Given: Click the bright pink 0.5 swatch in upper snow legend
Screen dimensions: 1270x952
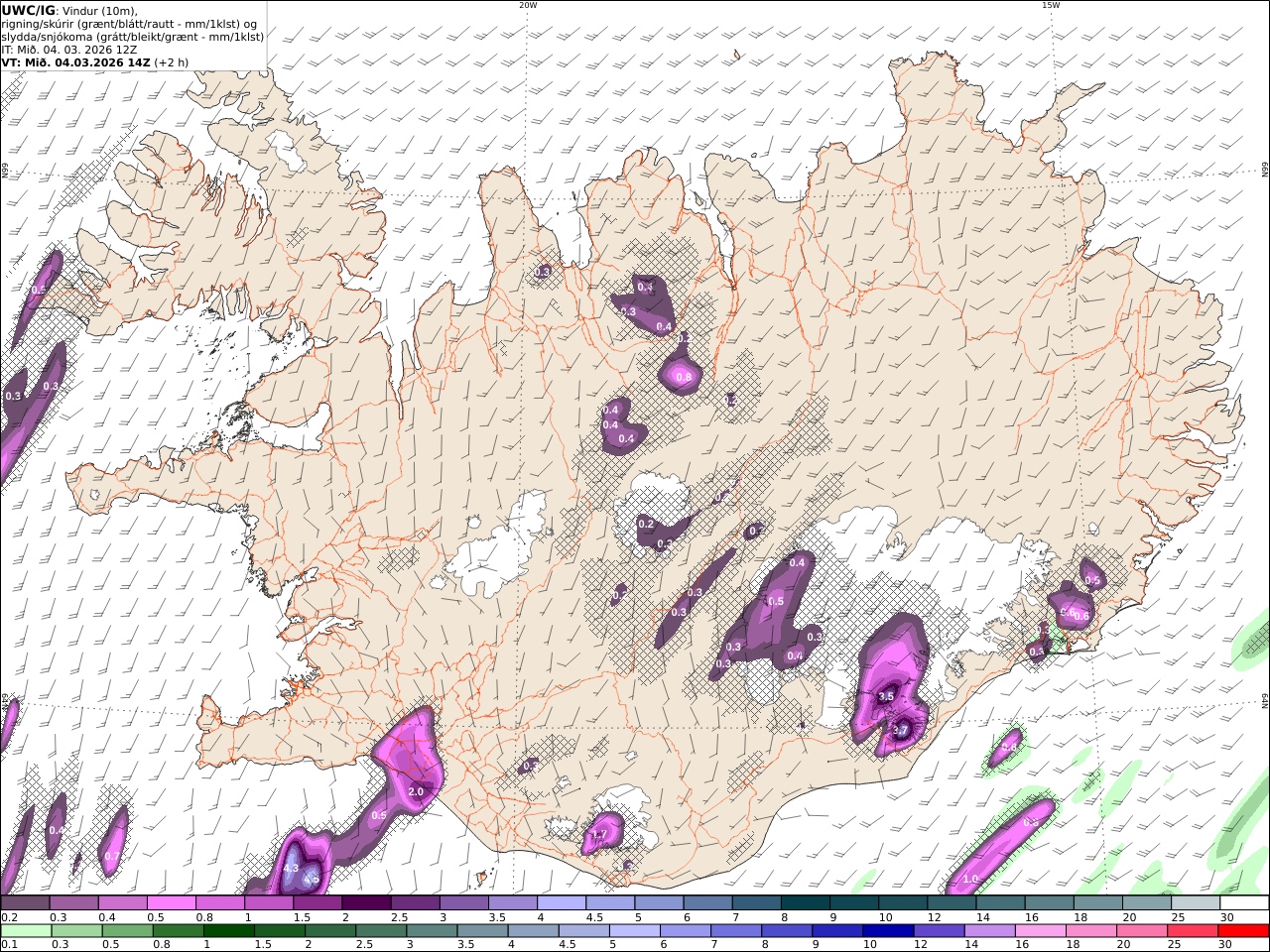Looking at the screenshot, I should pos(172,903).
